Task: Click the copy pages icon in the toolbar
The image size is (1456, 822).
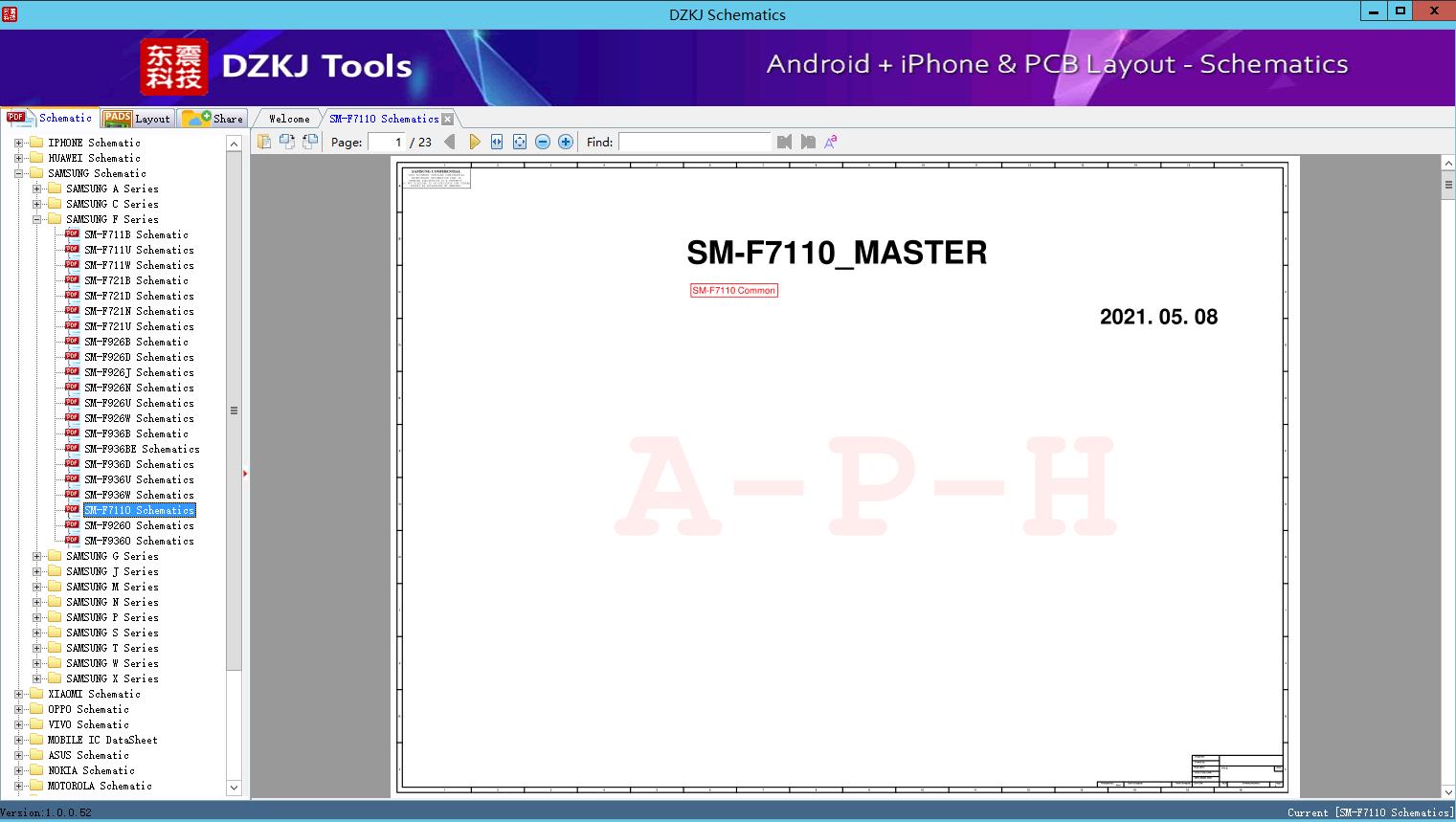Action: coord(264,142)
